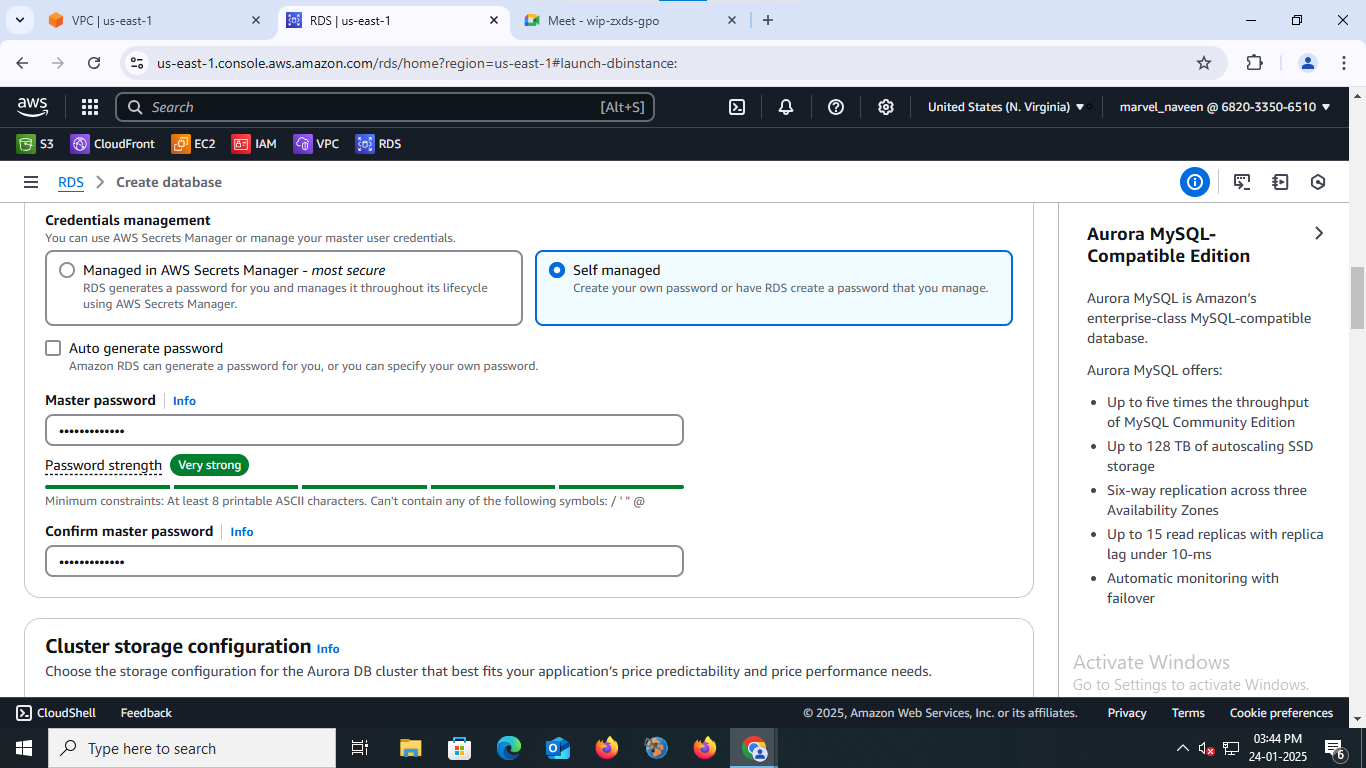Launch CloudShell from the top navigation bar
1366x768 pixels.
pos(737,107)
